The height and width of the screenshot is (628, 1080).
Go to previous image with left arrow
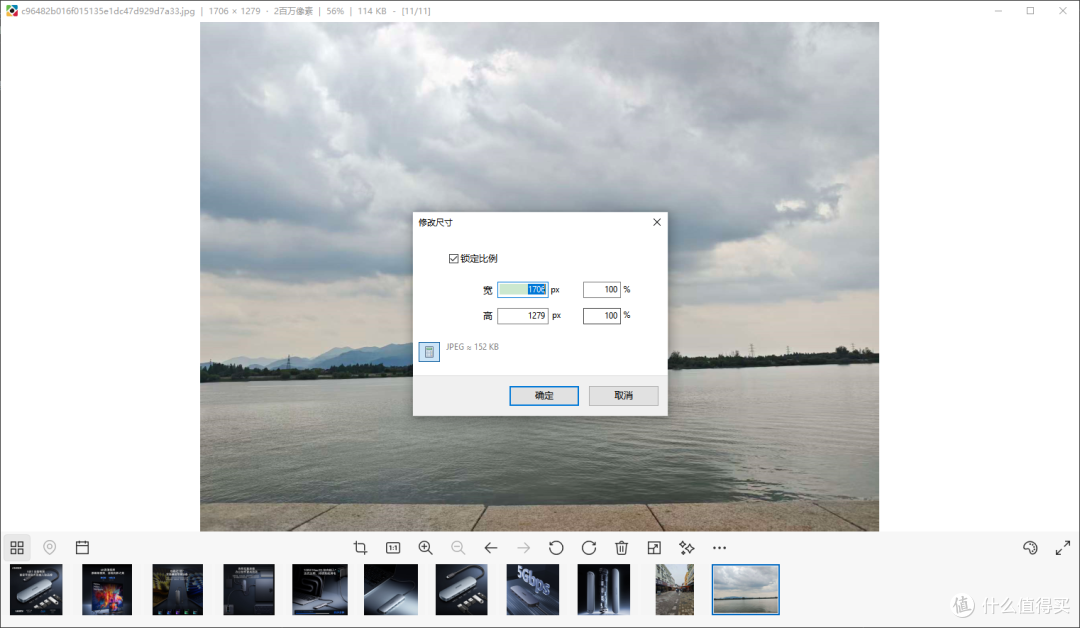click(490, 547)
